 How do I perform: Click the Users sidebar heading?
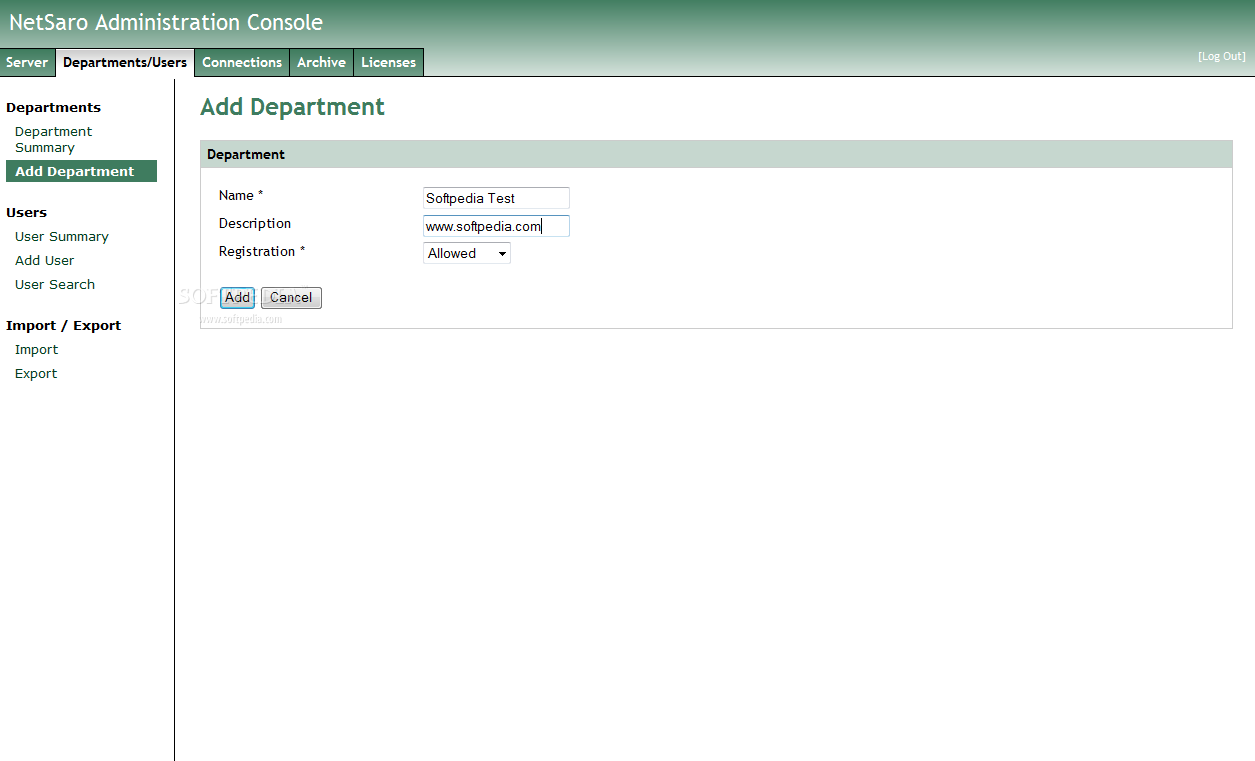pyautogui.click(x=26, y=213)
